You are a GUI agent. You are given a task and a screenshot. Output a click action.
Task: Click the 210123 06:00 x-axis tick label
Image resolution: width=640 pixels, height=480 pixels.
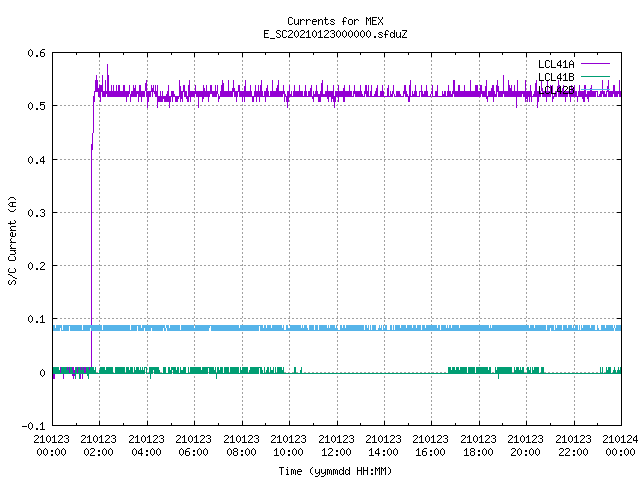[193, 446]
